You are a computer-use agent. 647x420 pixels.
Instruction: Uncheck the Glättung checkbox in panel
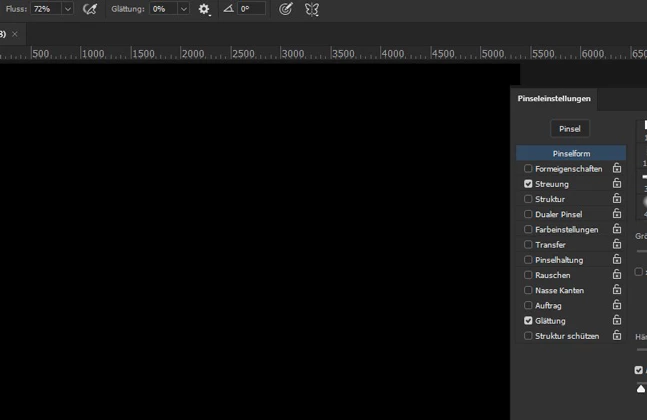(x=528, y=321)
